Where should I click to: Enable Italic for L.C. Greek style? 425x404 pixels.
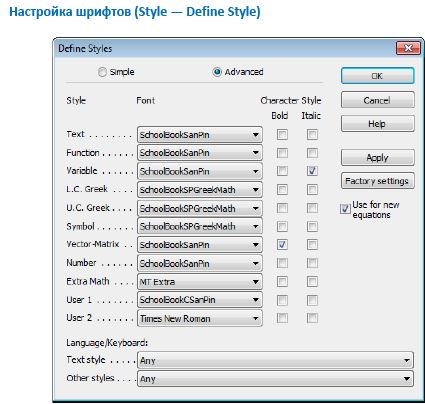point(312,190)
